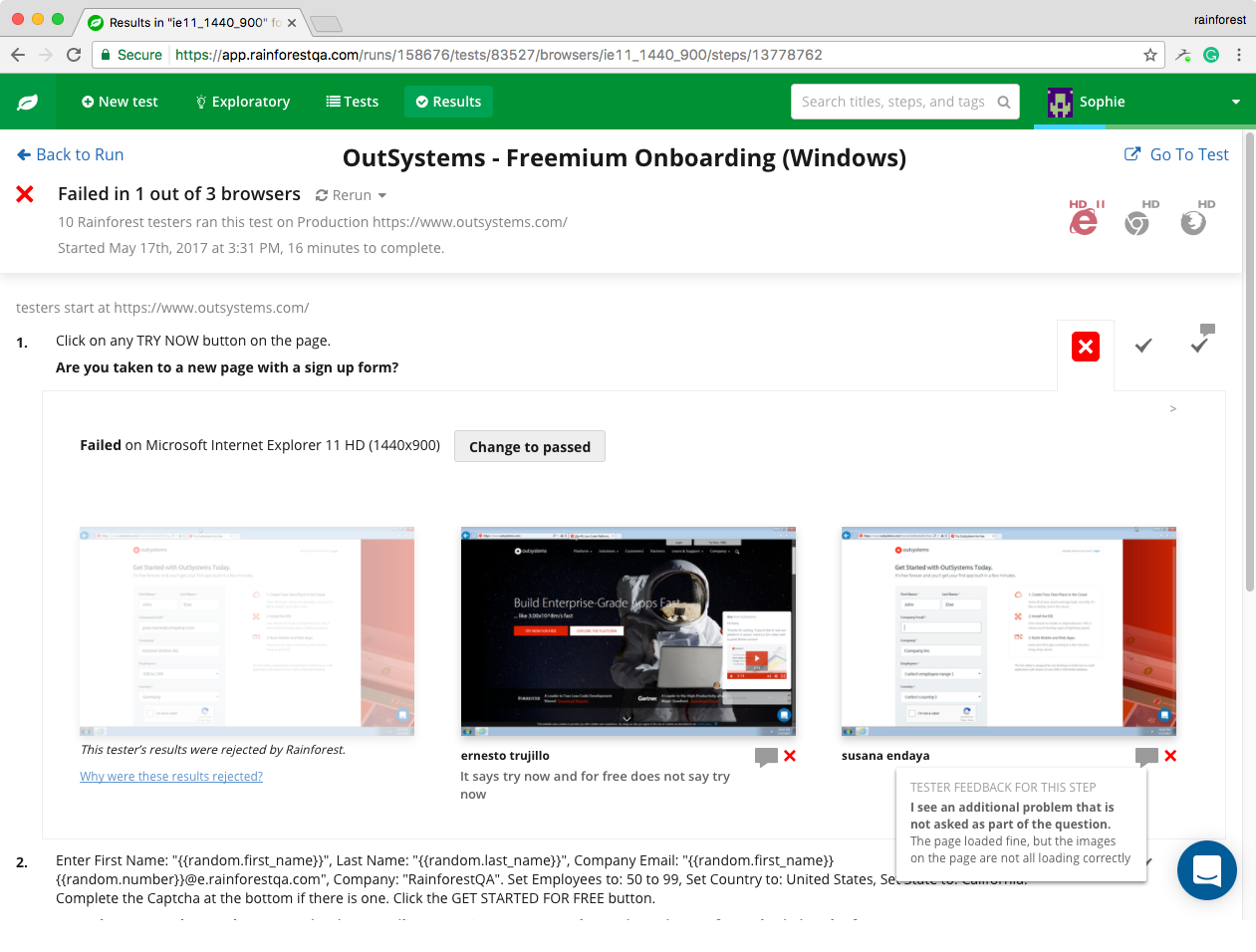Click susana endaya's red X icon
Screen dimensions: 1256x952
tap(1170, 756)
